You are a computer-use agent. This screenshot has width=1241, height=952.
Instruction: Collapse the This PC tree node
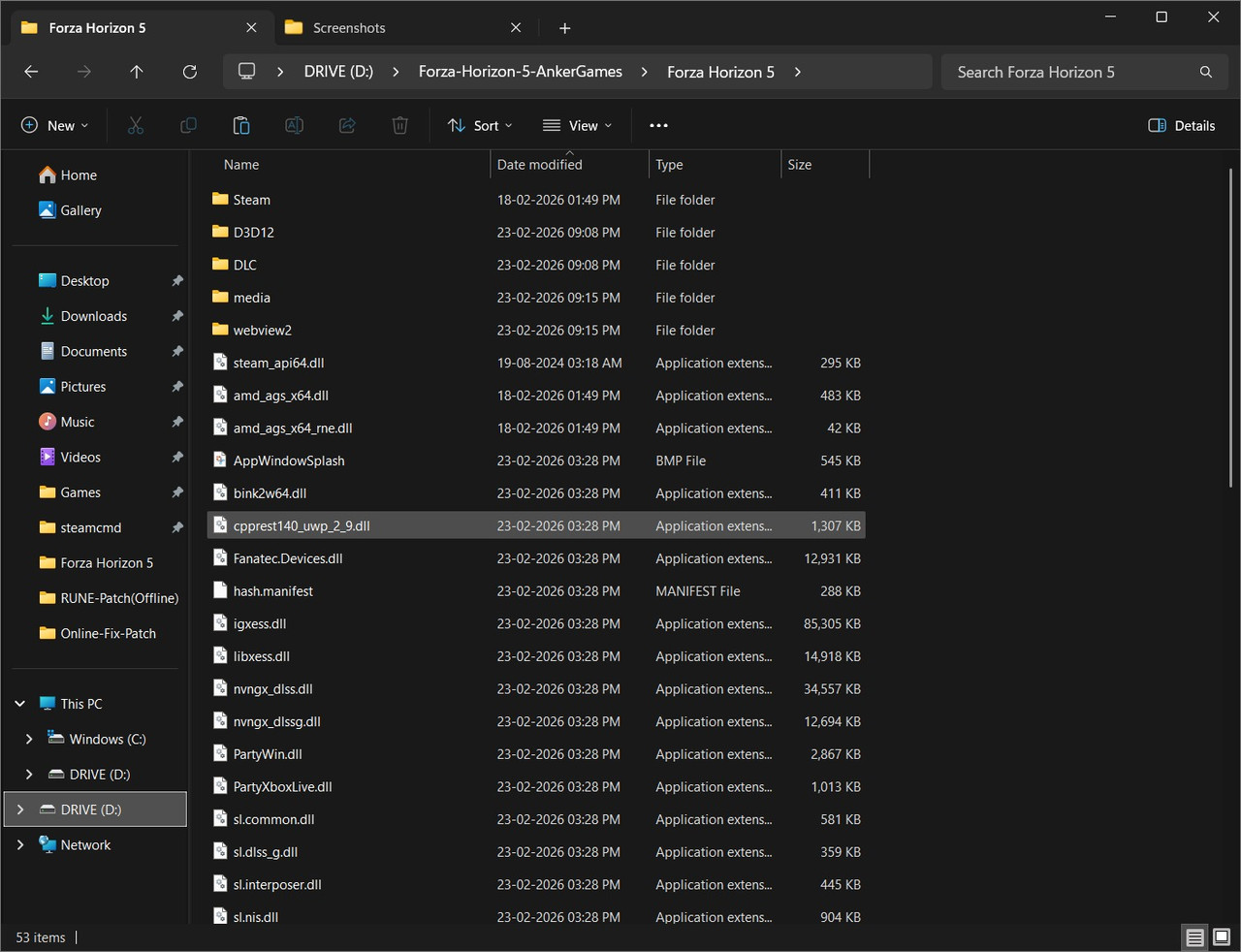point(20,704)
